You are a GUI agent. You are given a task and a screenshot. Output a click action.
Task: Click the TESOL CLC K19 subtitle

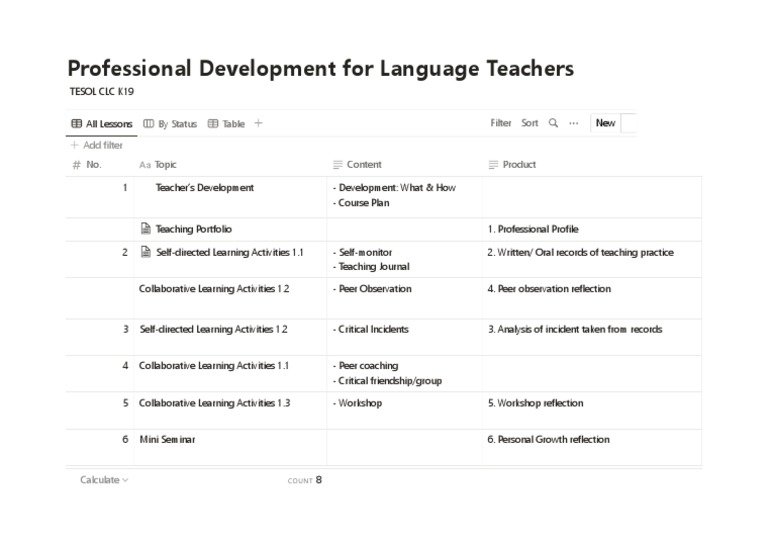coord(101,92)
